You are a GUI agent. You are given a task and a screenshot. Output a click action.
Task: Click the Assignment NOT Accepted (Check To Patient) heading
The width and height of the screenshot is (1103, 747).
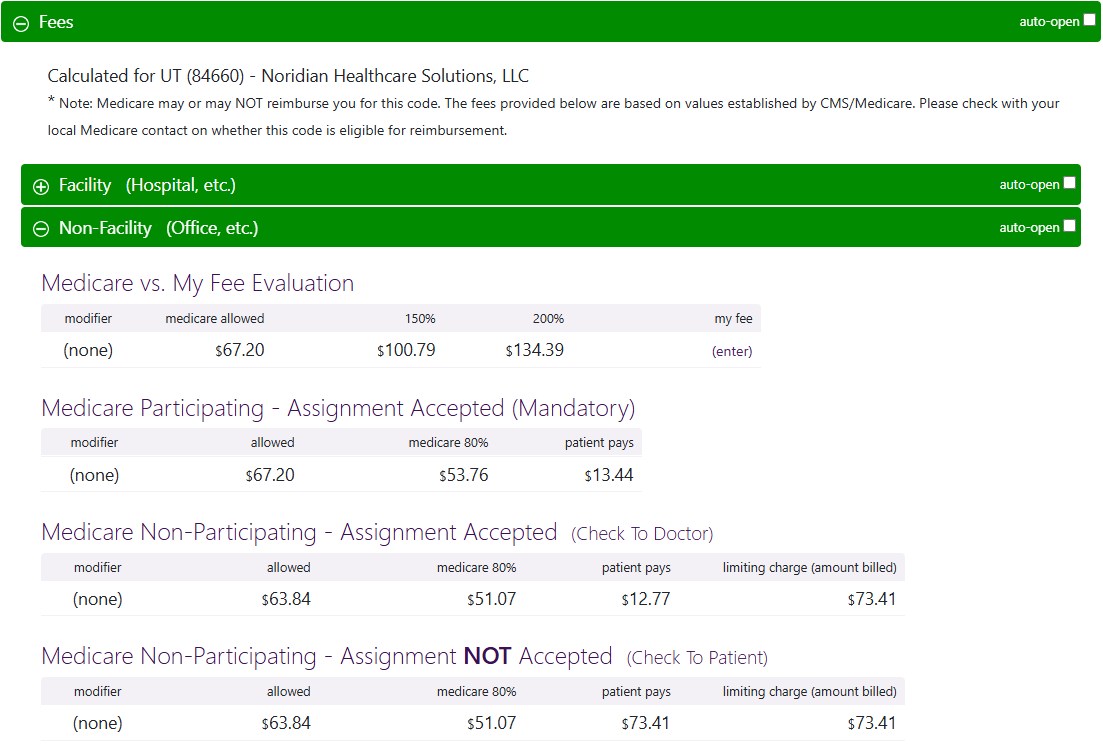pyautogui.click(x=404, y=656)
